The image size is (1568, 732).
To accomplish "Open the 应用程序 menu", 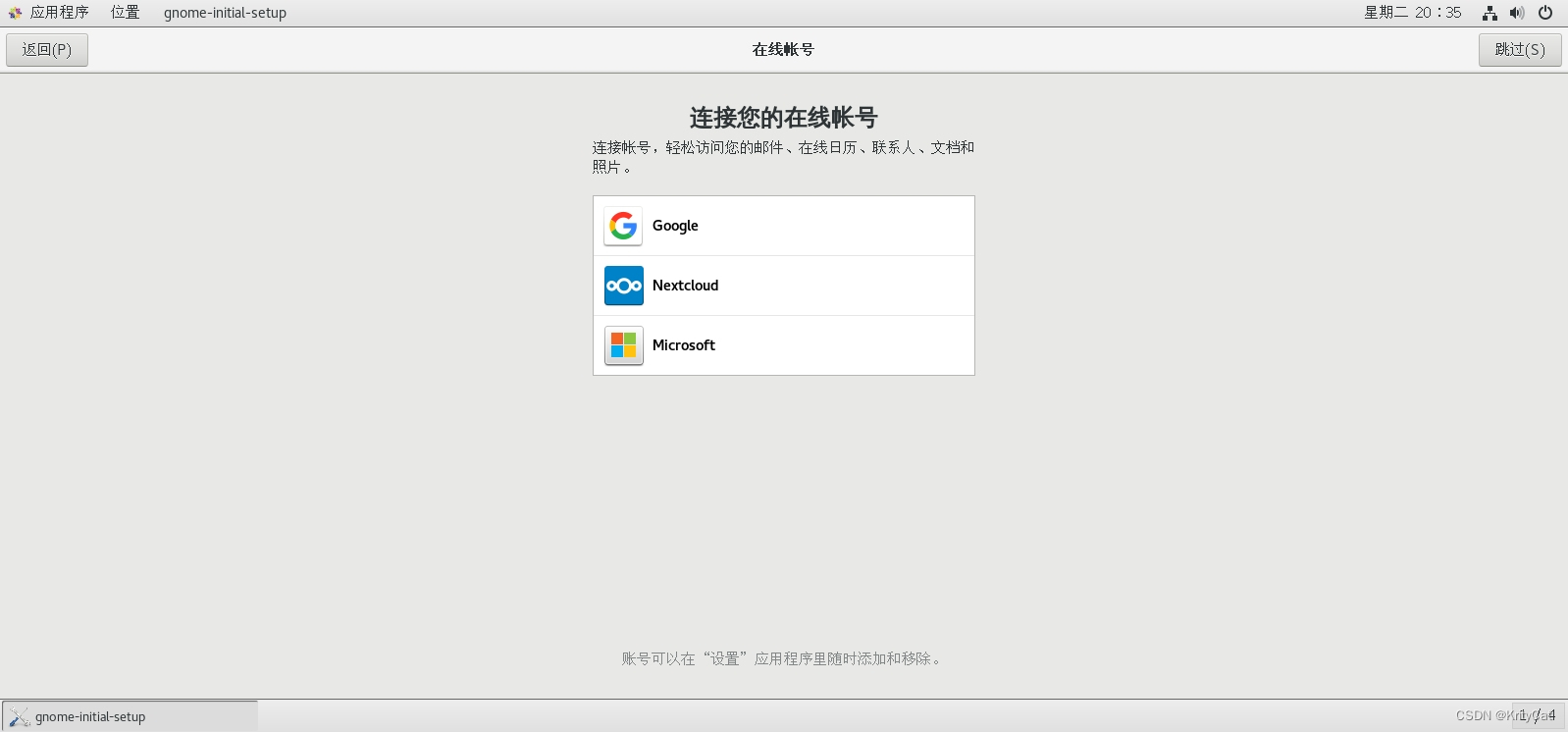I will coord(60,13).
